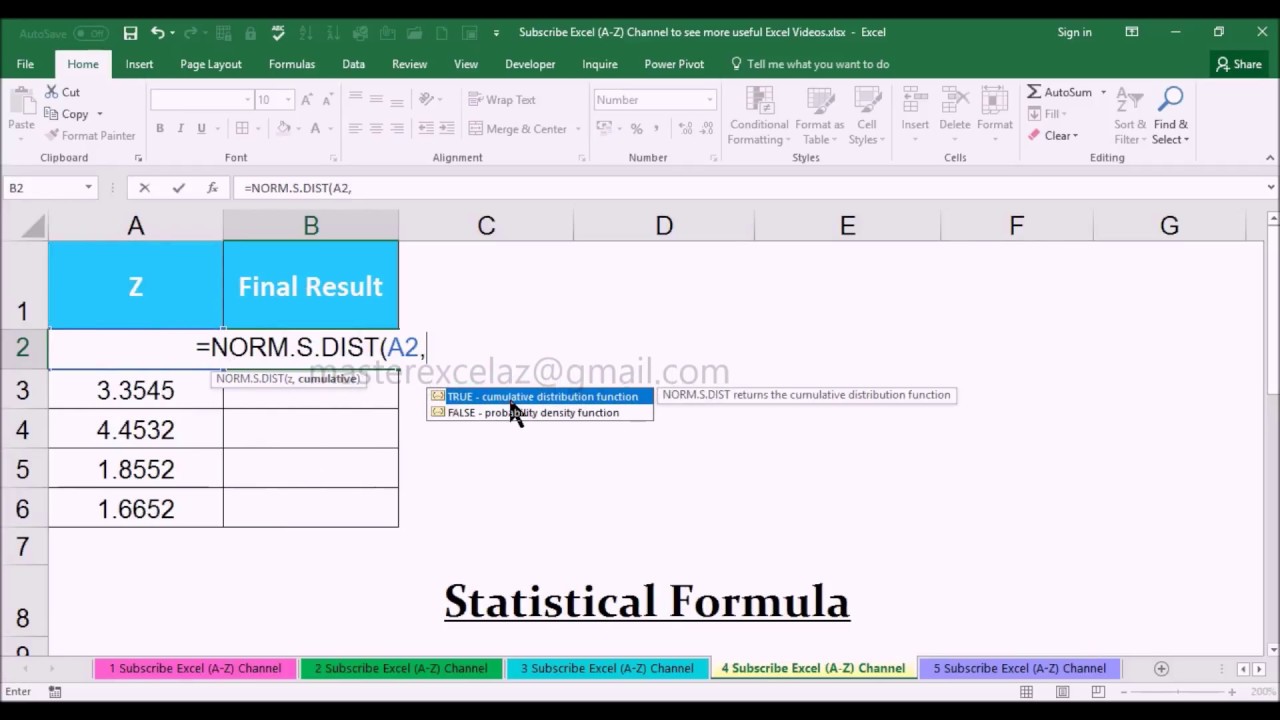The image size is (1280, 720).
Task: Add a new sheet with plus button
Action: tap(1161, 668)
